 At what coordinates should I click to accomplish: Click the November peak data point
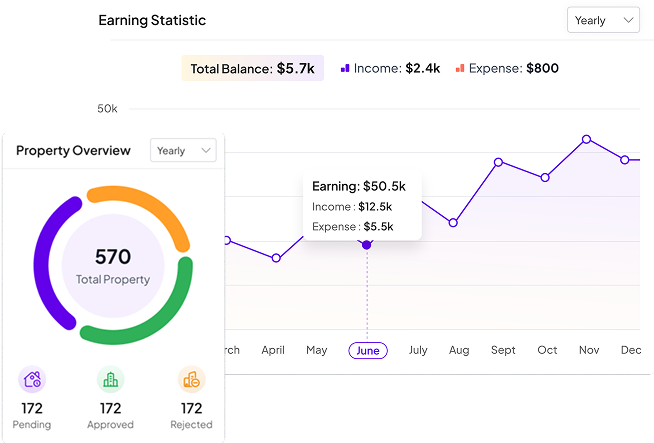[587, 139]
